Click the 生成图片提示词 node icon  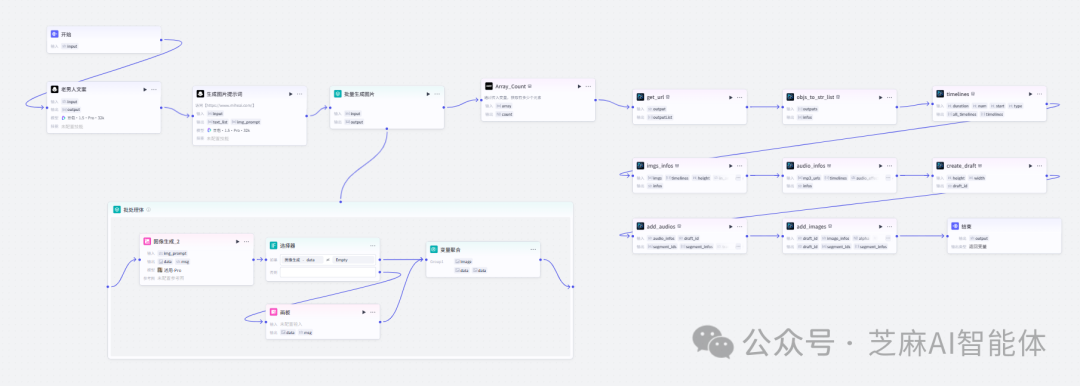(200, 93)
